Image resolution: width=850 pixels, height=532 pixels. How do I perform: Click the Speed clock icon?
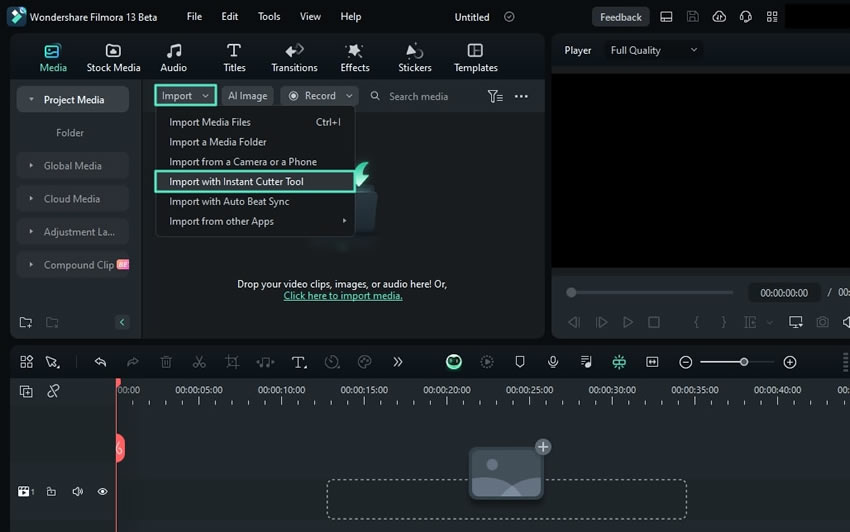click(x=332, y=362)
